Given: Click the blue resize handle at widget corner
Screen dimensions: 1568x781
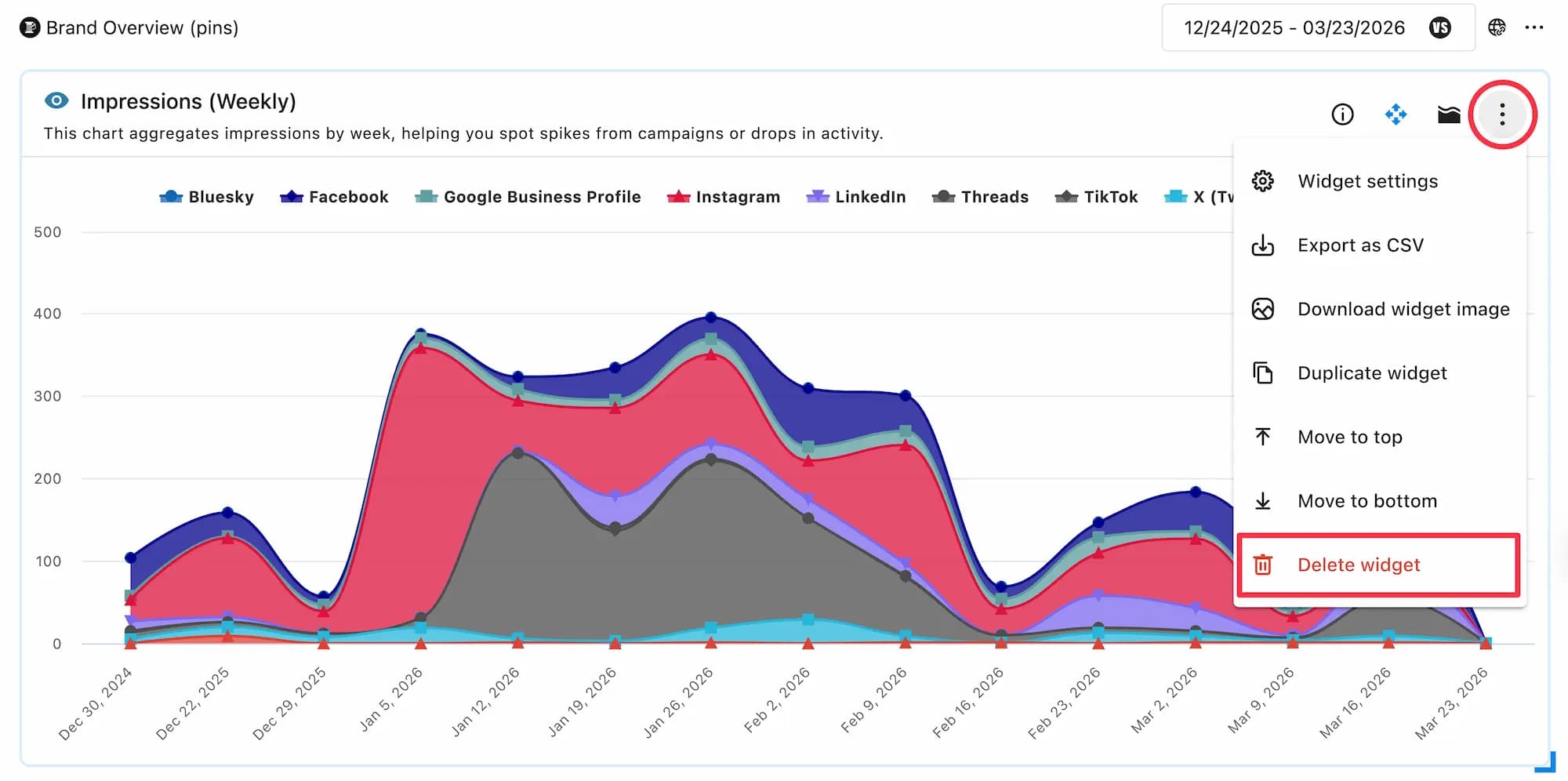Looking at the screenshot, I should [1547, 763].
